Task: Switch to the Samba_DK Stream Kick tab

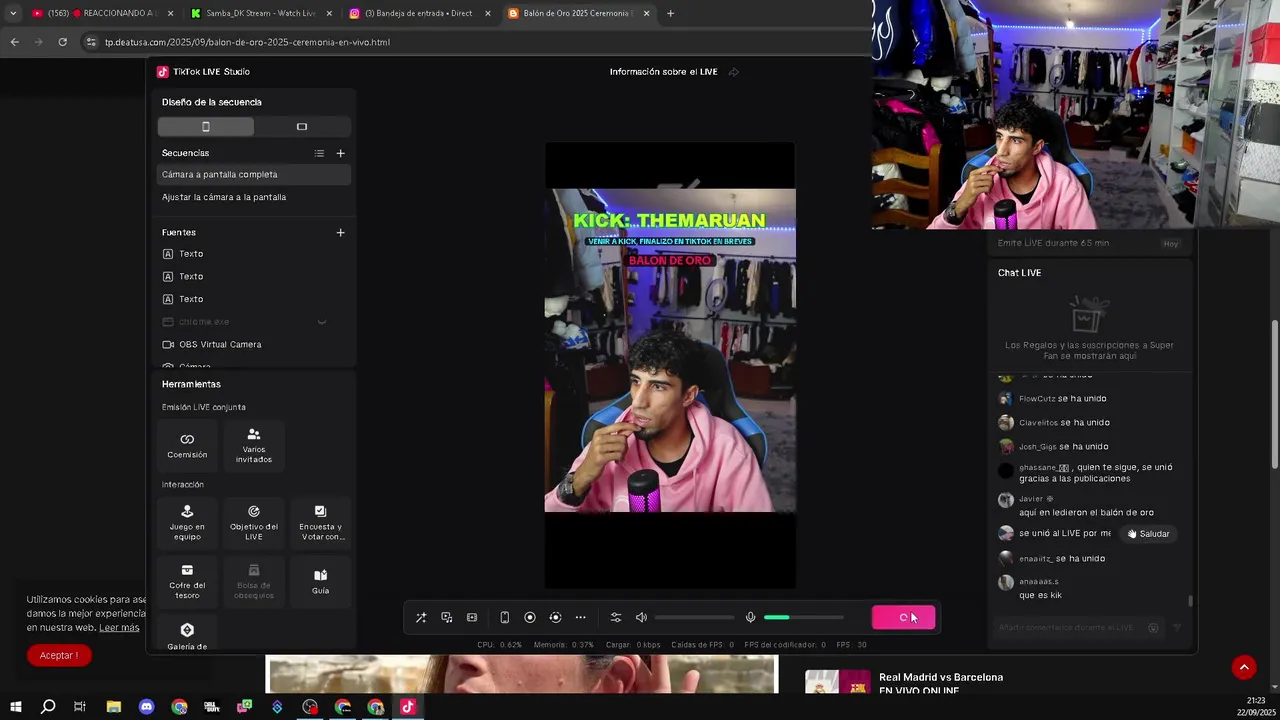Action: coord(261,13)
